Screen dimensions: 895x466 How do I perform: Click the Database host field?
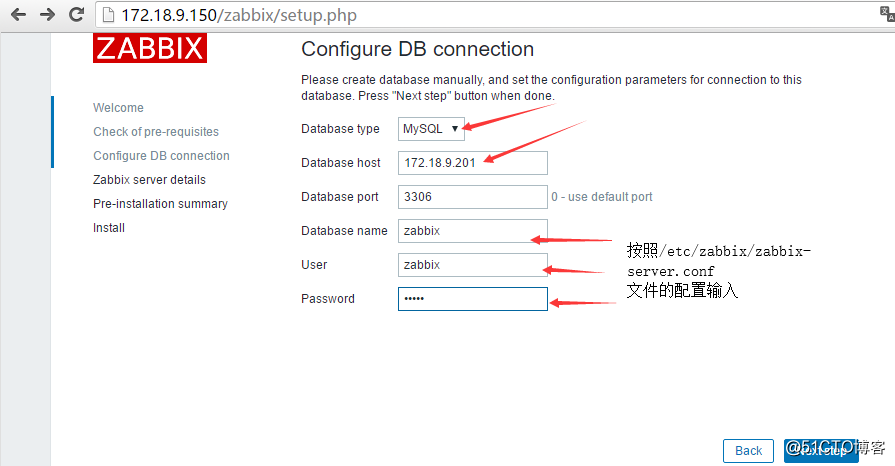coord(473,163)
